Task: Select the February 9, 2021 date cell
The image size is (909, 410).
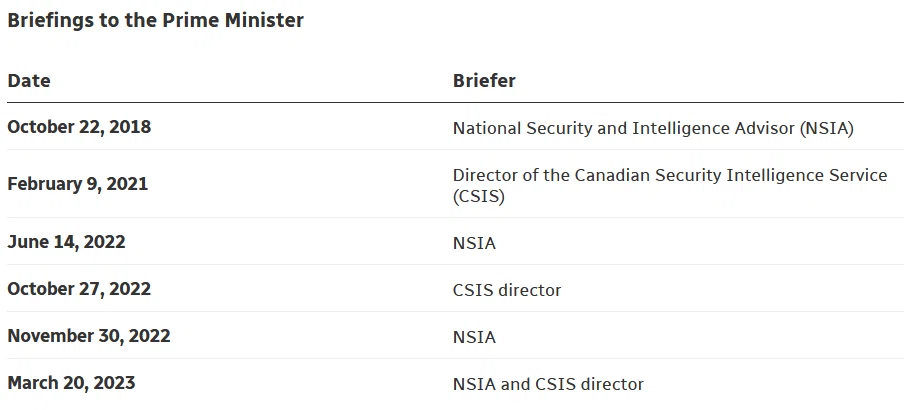Action: [77, 184]
